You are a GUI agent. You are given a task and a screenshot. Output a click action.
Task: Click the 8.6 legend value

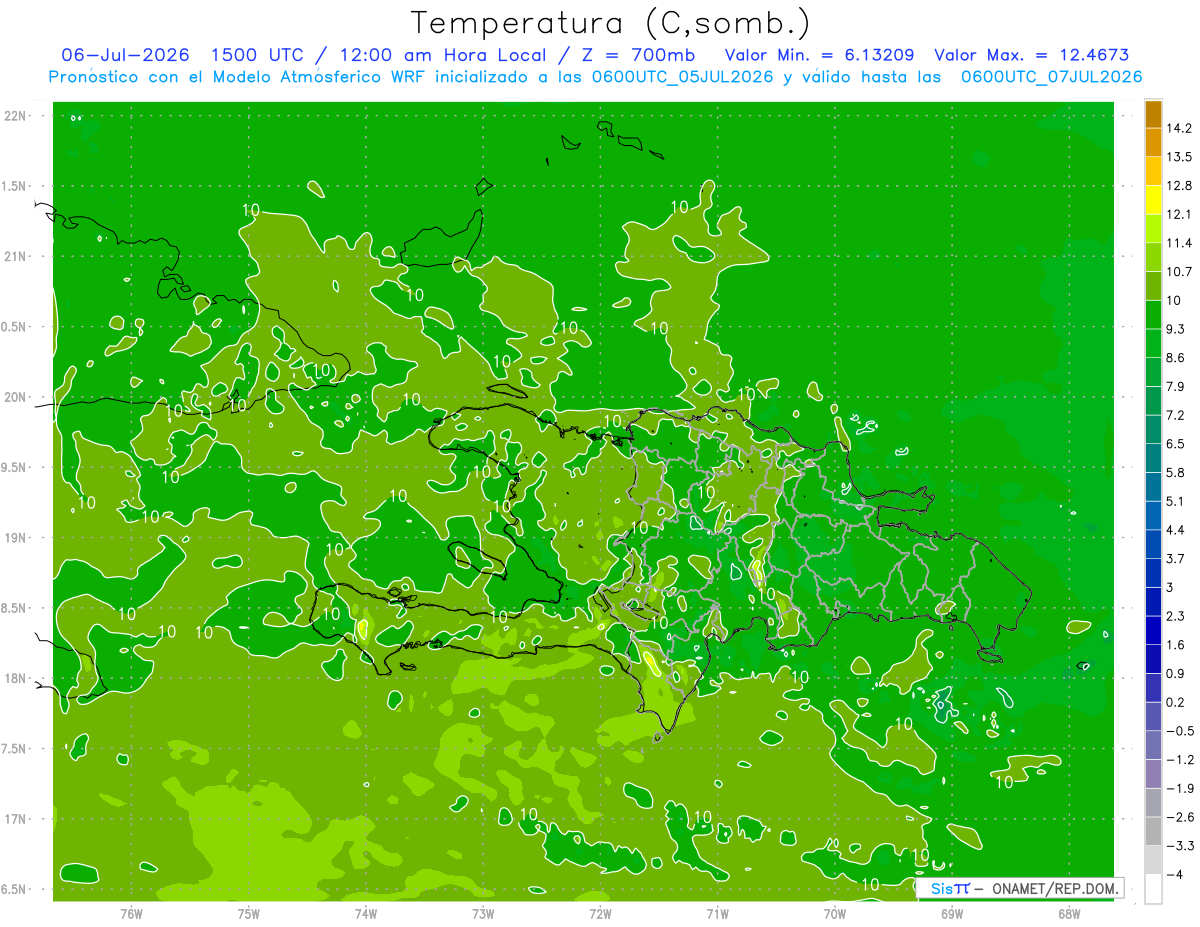1176,357
